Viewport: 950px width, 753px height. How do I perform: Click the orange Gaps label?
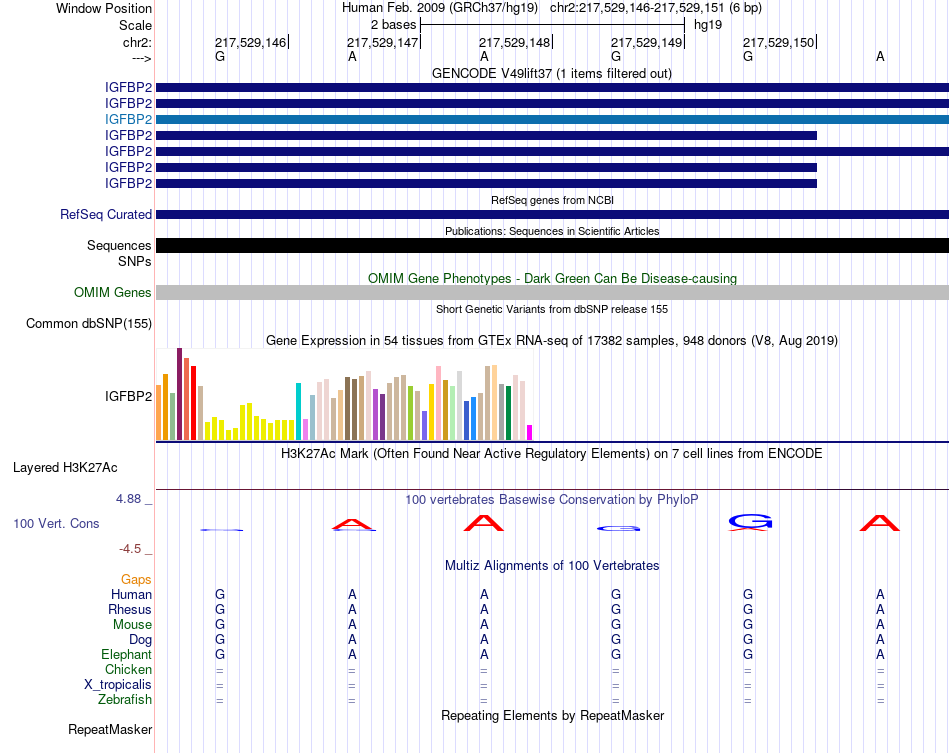(x=136, y=580)
